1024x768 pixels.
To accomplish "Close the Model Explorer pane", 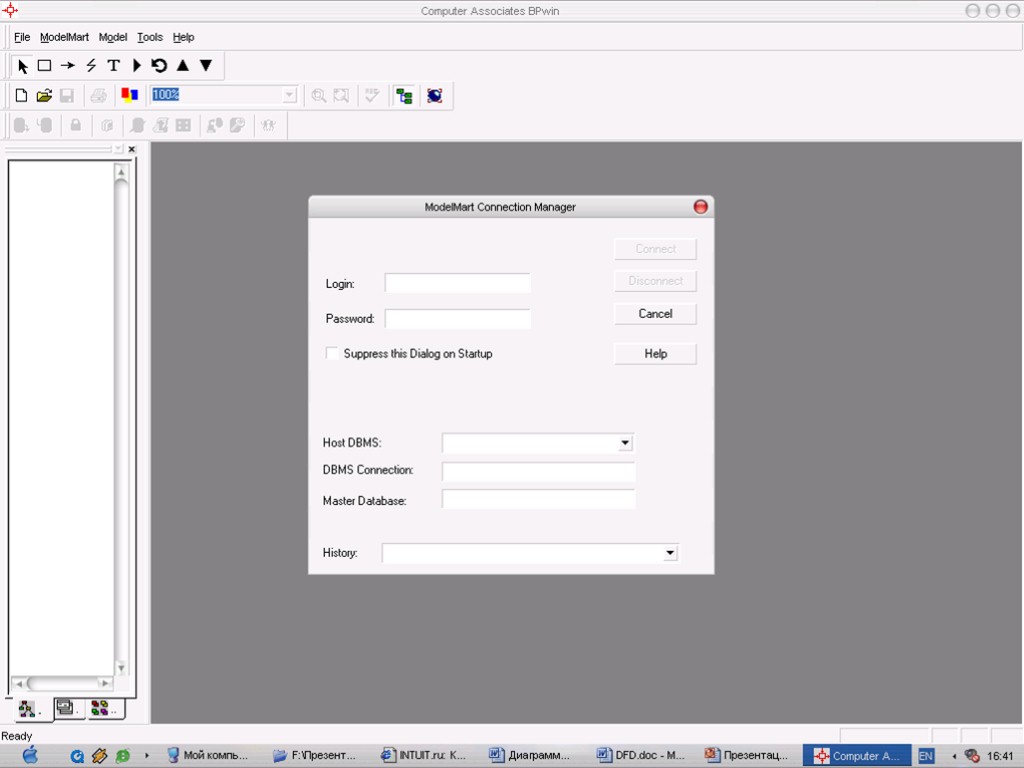I will (x=132, y=149).
